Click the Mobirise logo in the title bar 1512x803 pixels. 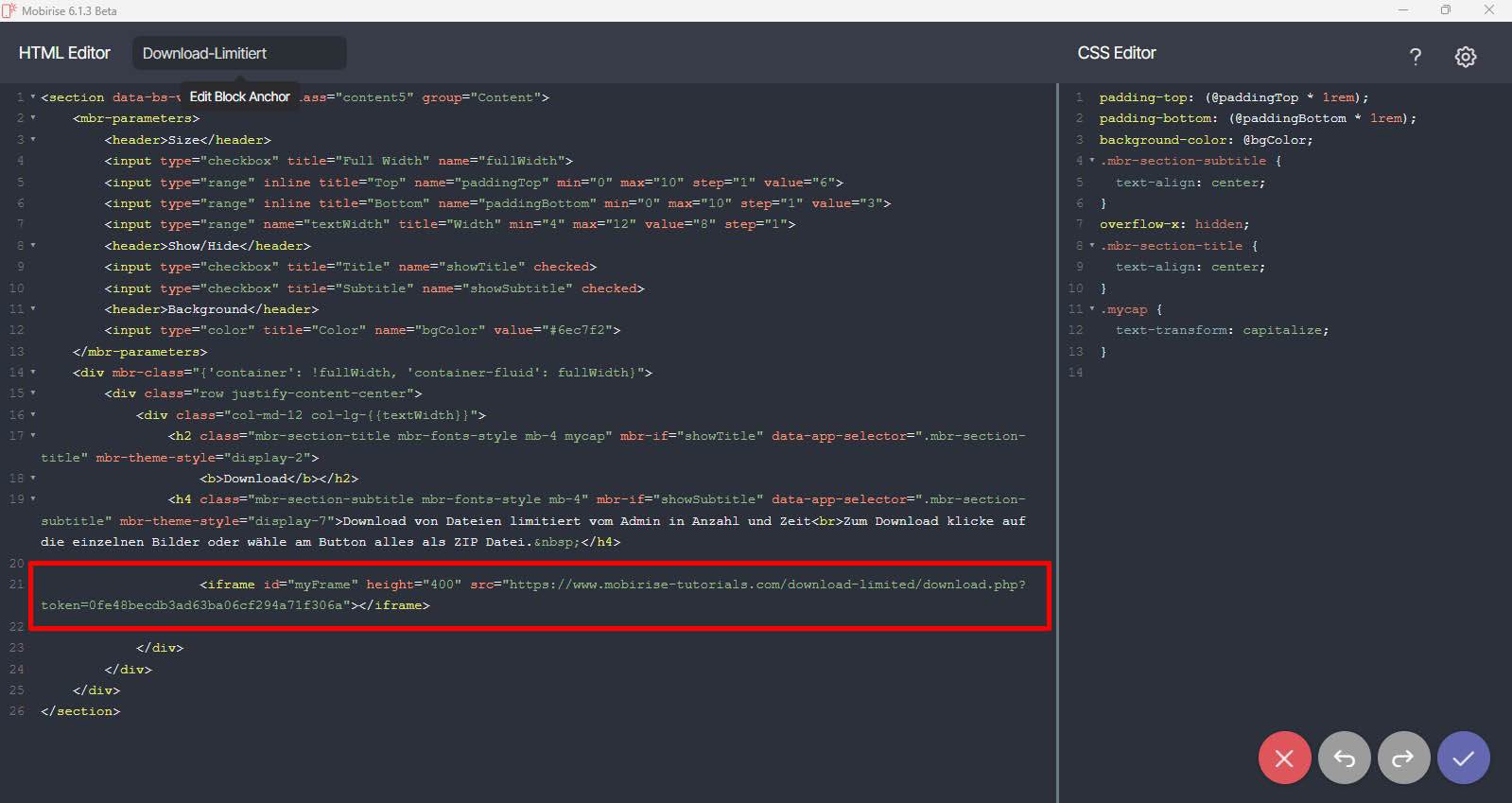tap(9, 10)
